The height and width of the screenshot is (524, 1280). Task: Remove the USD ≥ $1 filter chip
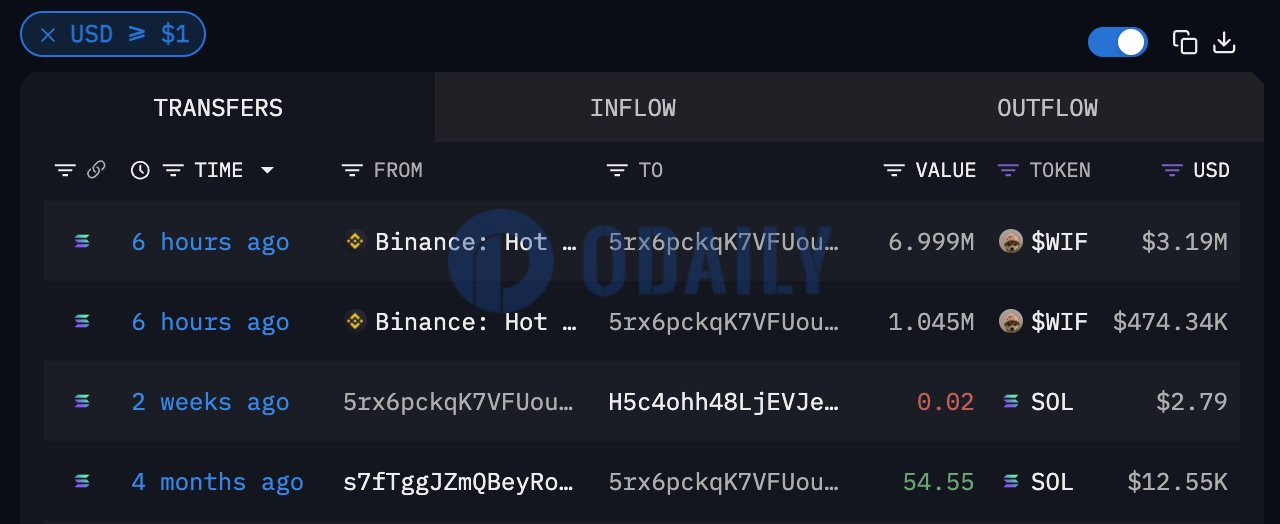coord(48,35)
